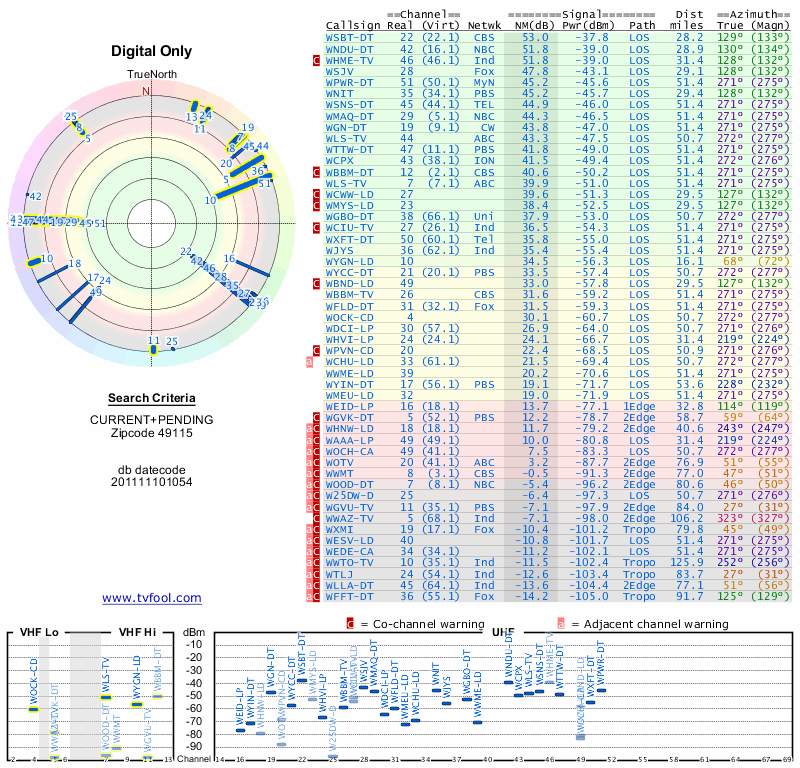800x768 pixels.
Task: Click the WNDU-DT bar in the UHF chart
Action: coord(509,682)
